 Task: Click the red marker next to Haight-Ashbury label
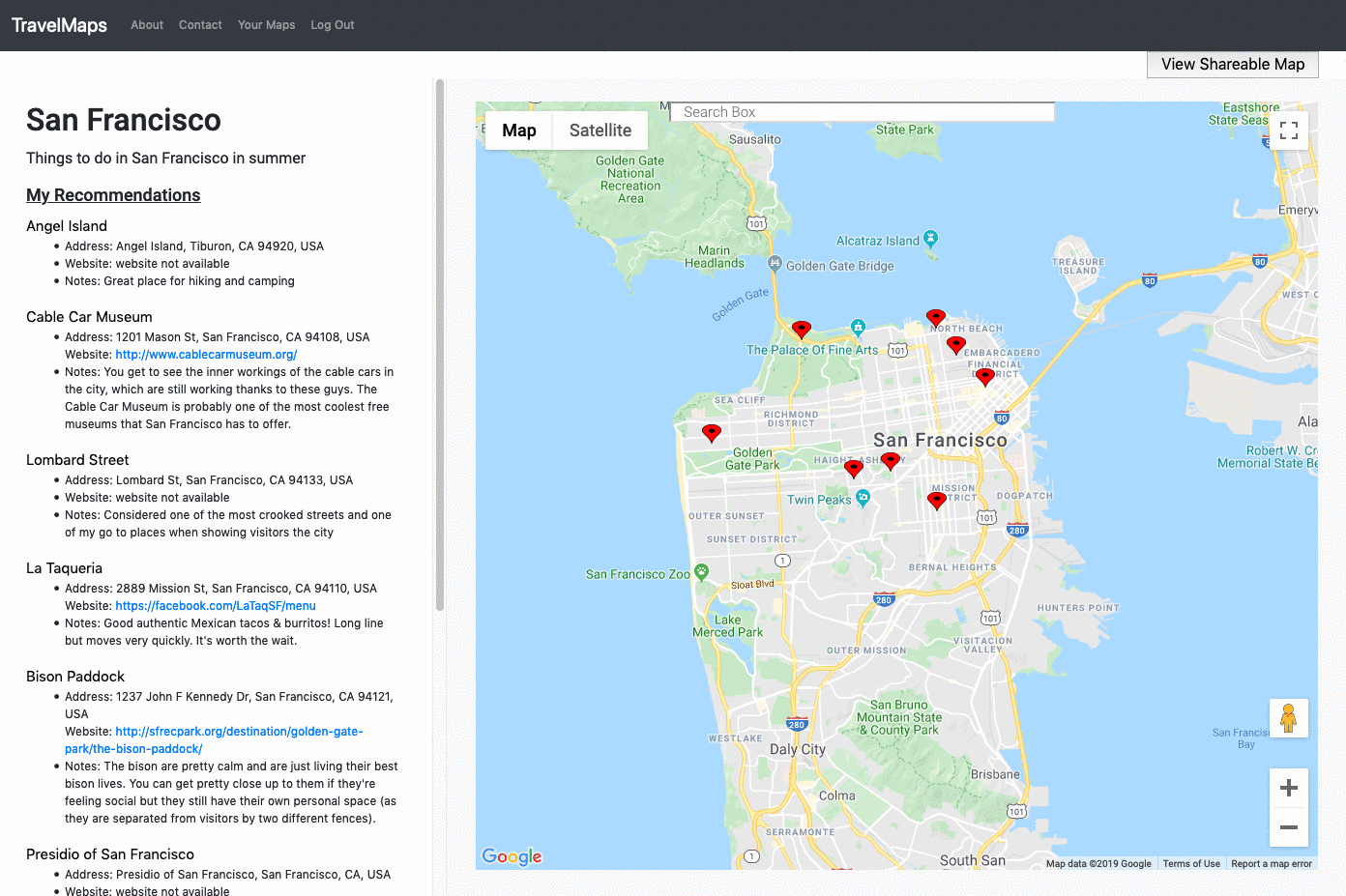[x=891, y=461]
